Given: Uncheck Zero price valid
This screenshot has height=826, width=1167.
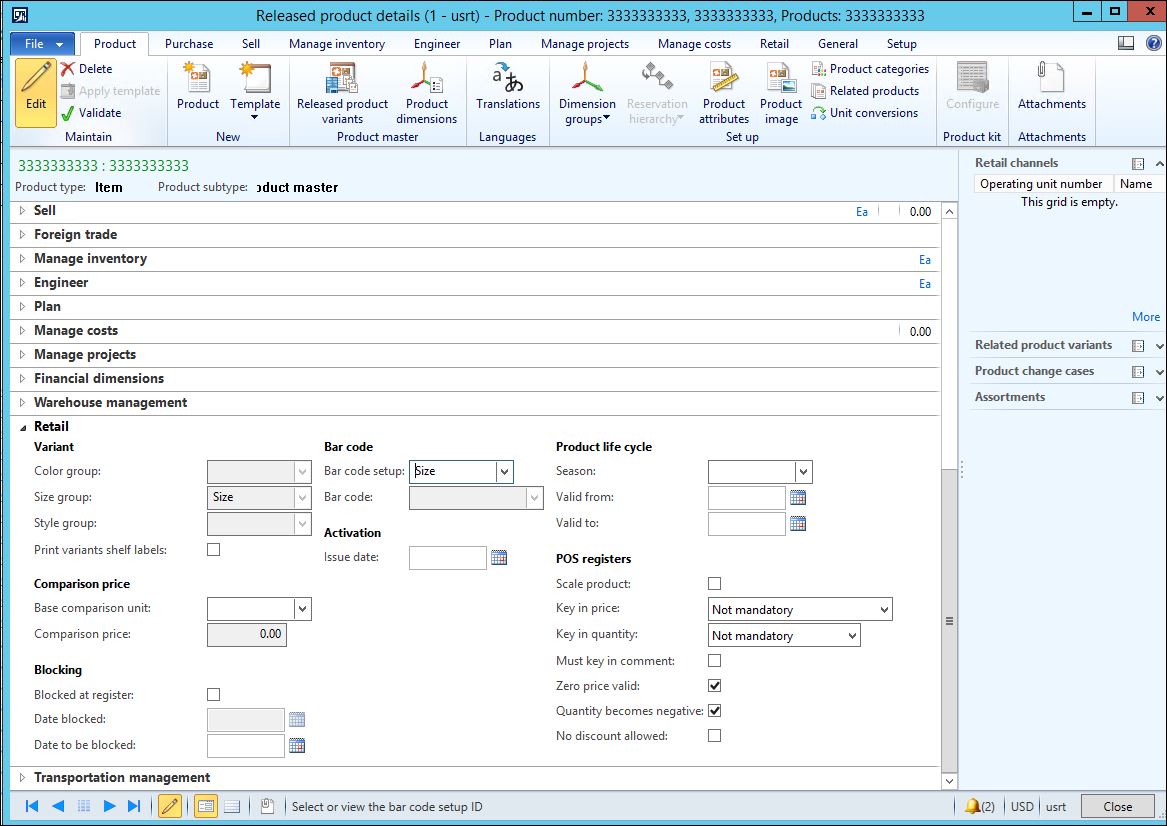Looking at the screenshot, I should pos(714,686).
